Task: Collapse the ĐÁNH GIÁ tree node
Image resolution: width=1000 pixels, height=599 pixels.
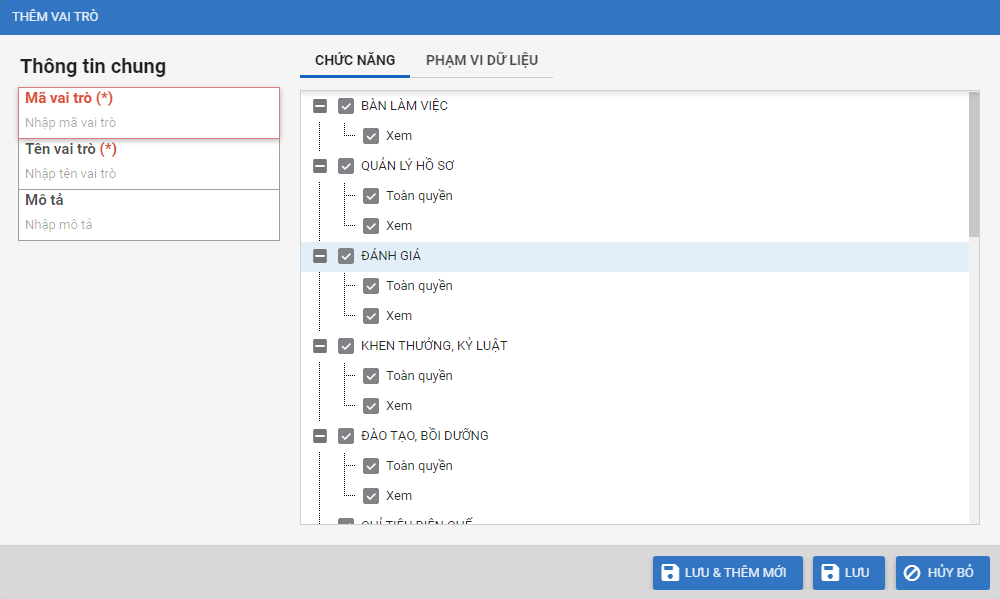Action: coord(320,256)
